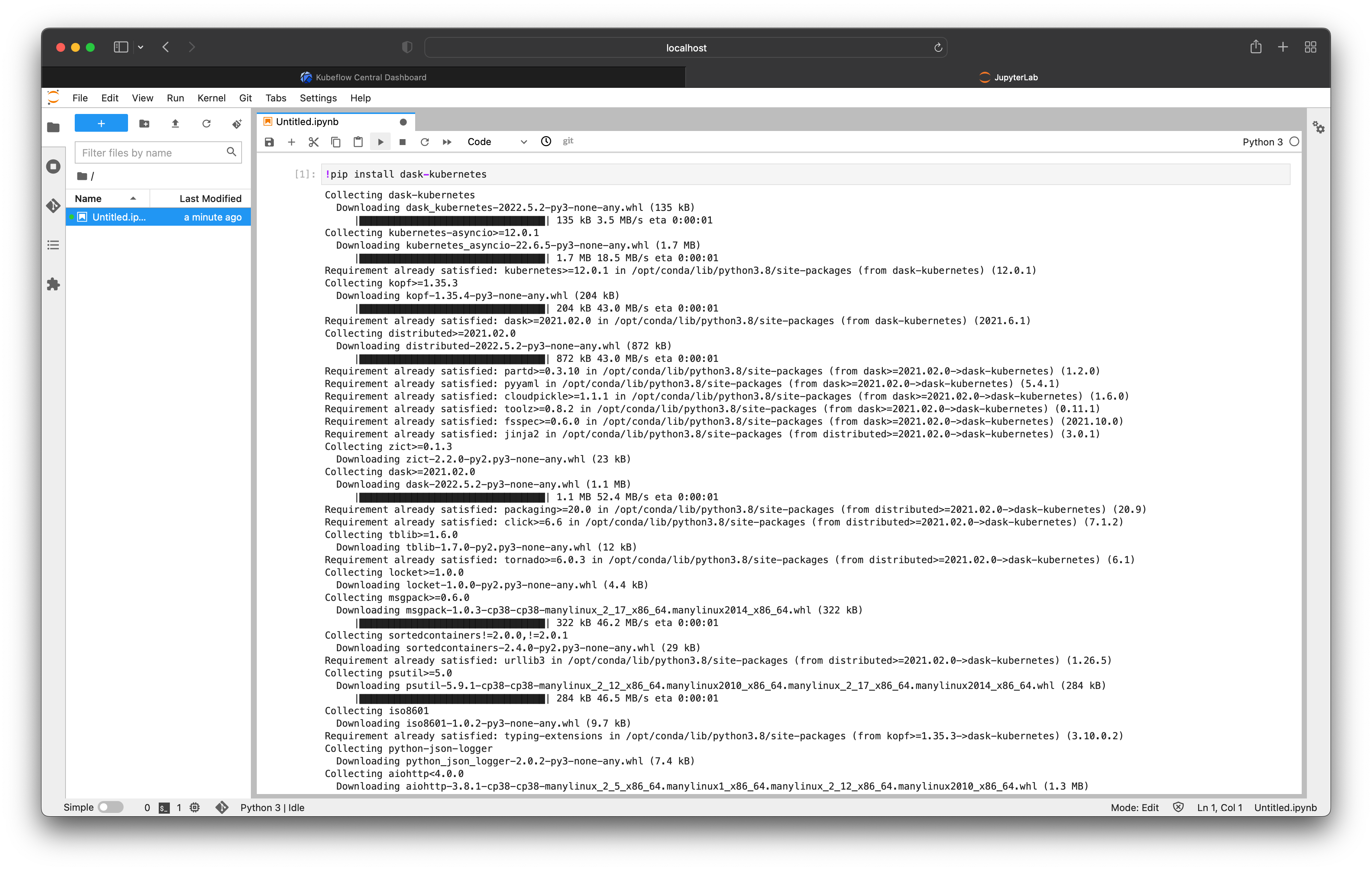Create a new folder in the file browser
The height and width of the screenshot is (871, 1372).
tap(144, 123)
